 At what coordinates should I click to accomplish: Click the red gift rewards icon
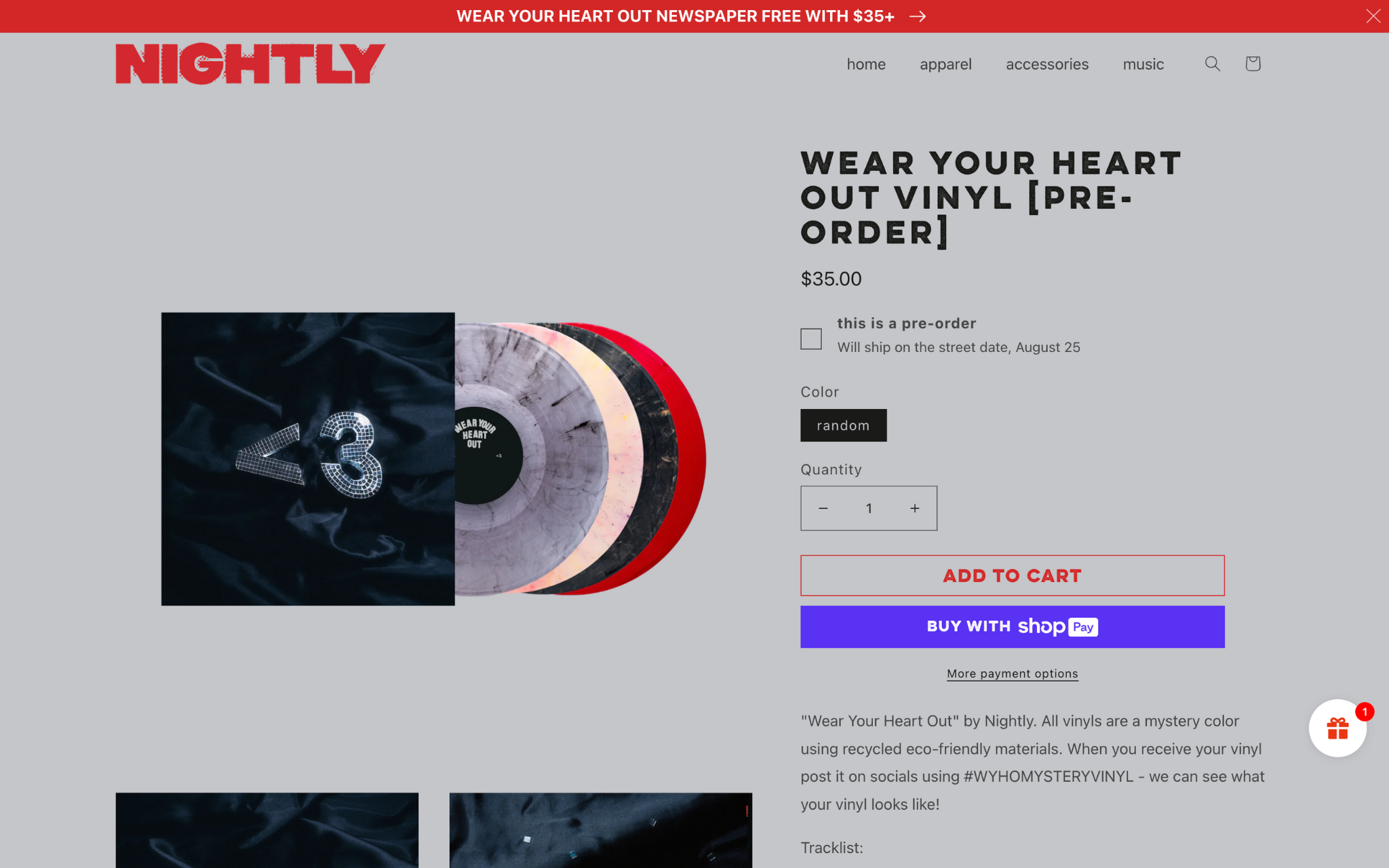click(x=1337, y=728)
